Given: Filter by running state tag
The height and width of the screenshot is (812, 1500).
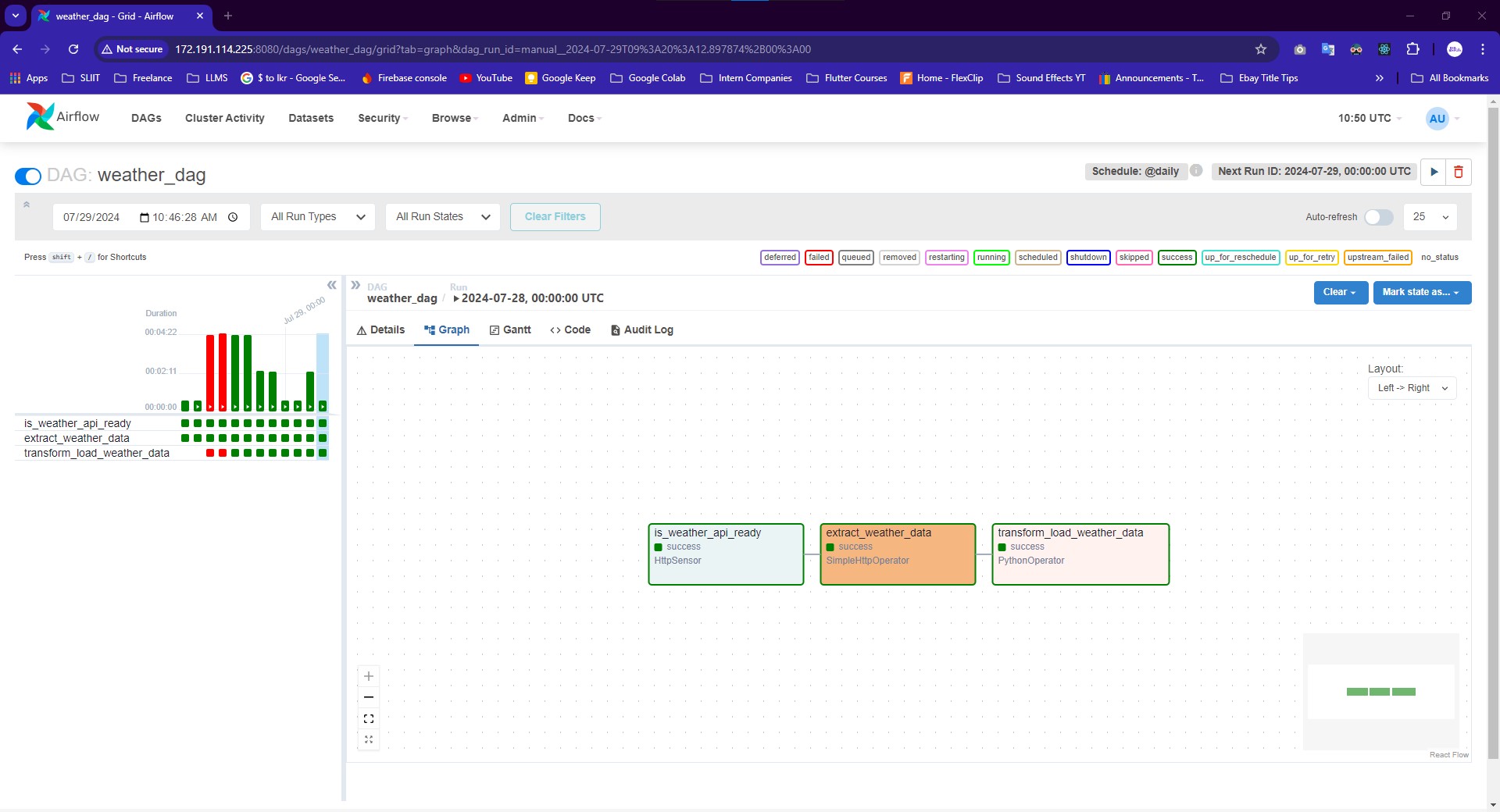Looking at the screenshot, I should coord(991,257).
